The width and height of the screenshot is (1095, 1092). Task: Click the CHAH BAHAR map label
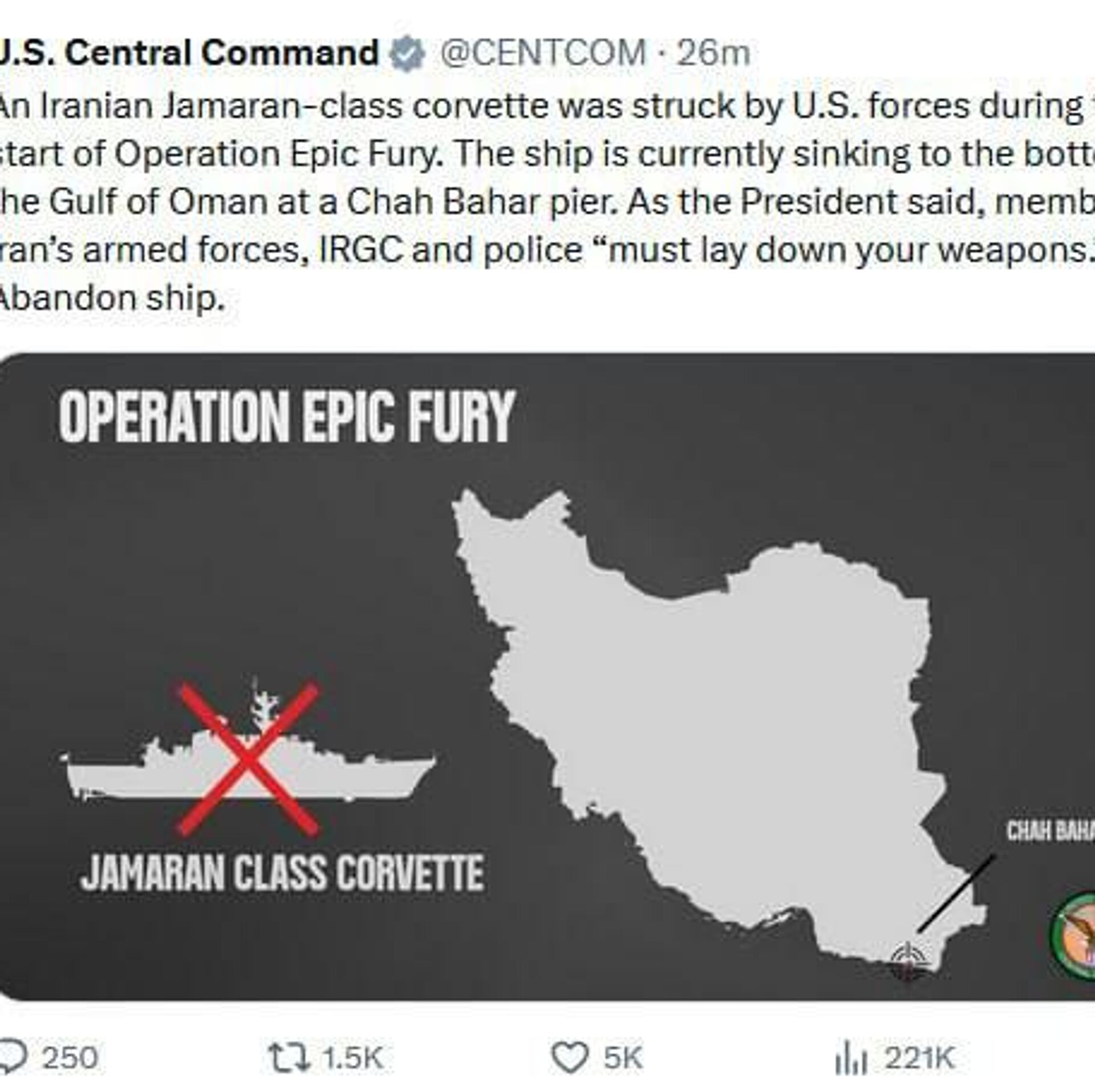tap(1049, 832)
